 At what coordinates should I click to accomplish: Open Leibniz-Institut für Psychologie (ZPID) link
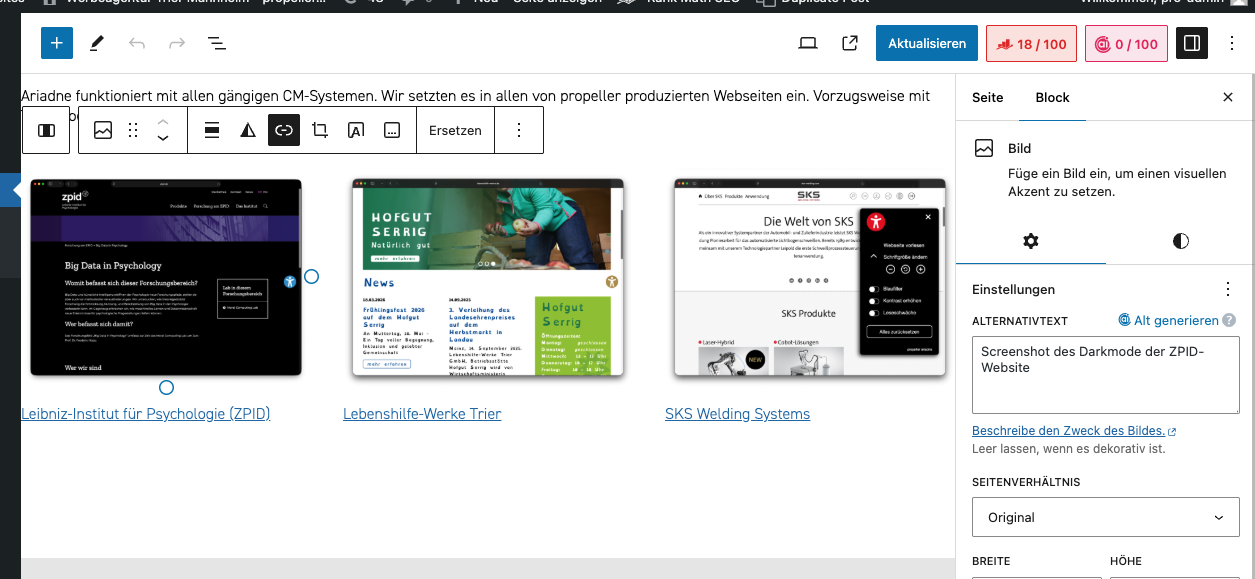145,413
